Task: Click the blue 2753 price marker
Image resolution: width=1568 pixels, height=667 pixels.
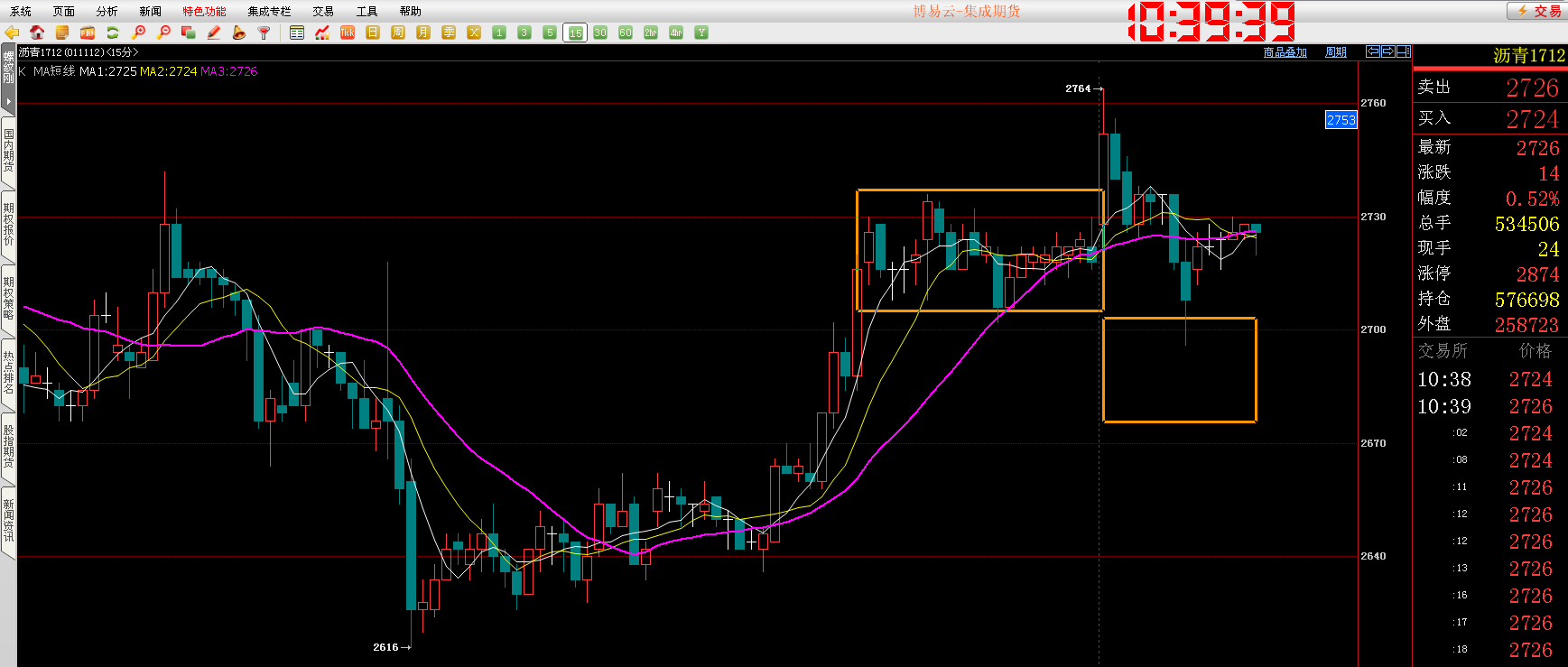Action: [x=1341, y=120]
